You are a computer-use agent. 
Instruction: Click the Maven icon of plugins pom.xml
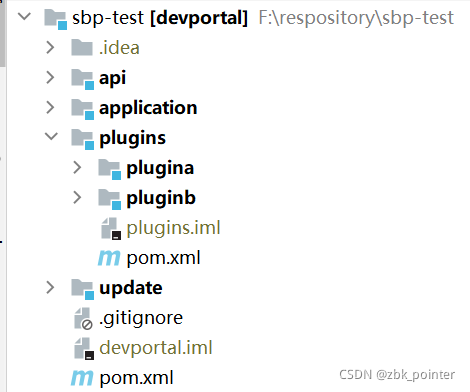pos(109,258)
